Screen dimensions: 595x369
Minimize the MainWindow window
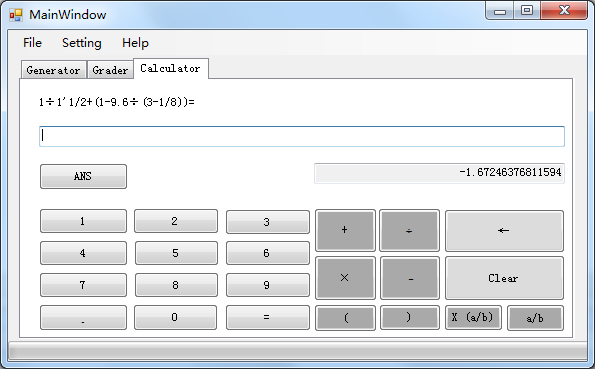pos(500,10)
